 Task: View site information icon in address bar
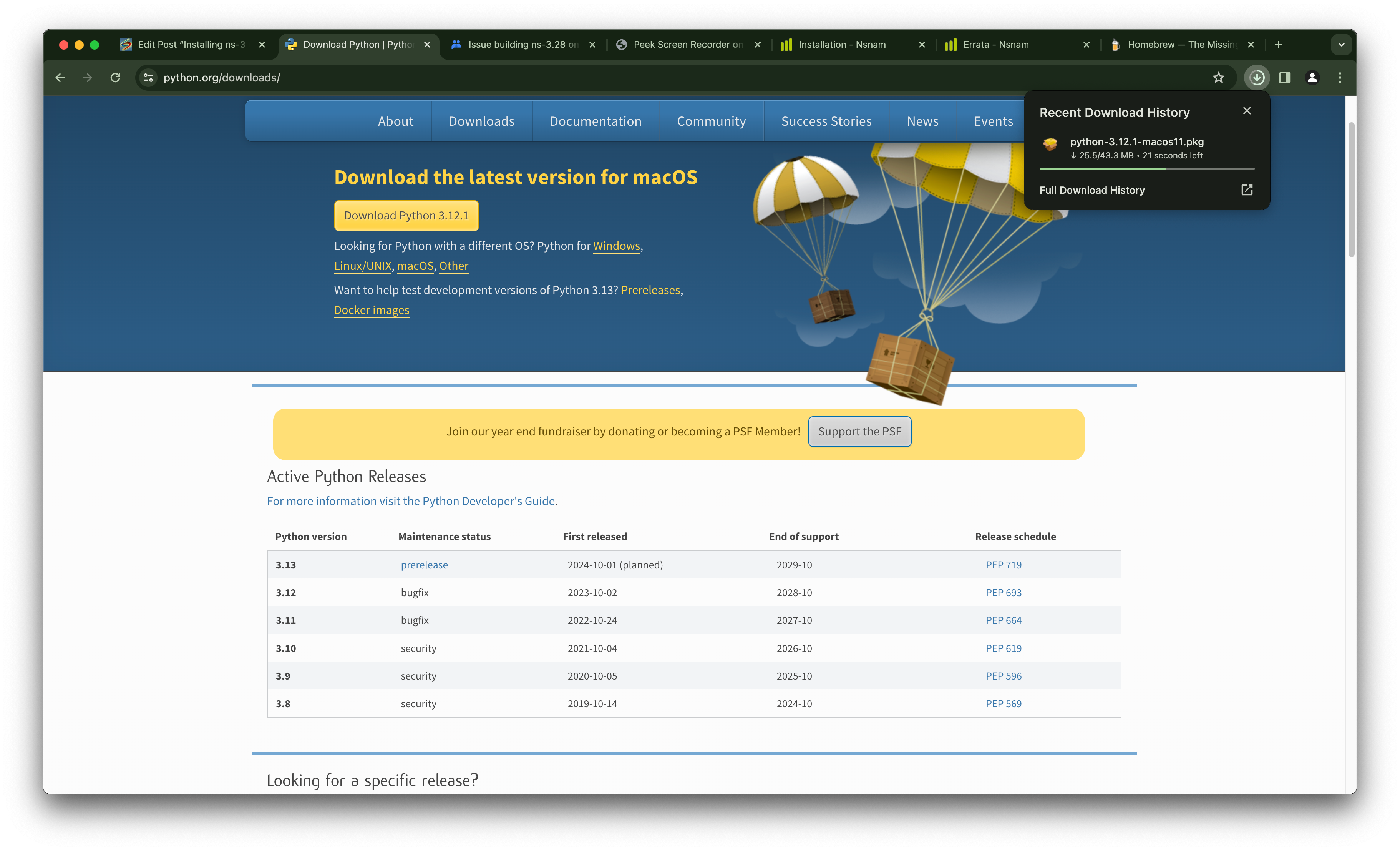[x=148, y=77]
